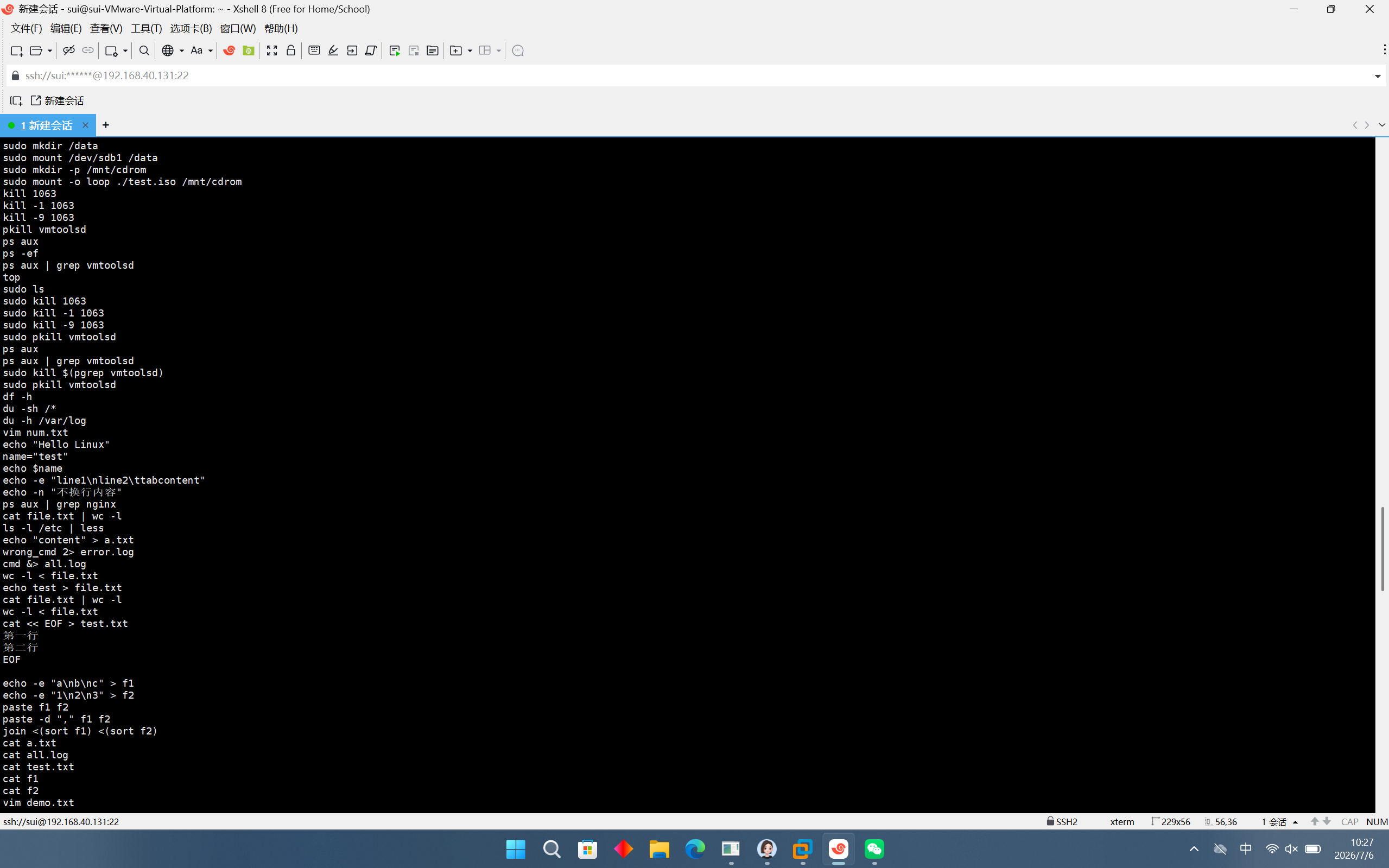Click the Encoding globe icon
This screenshot has height=868, width=1389.
(x=168, y=50)
